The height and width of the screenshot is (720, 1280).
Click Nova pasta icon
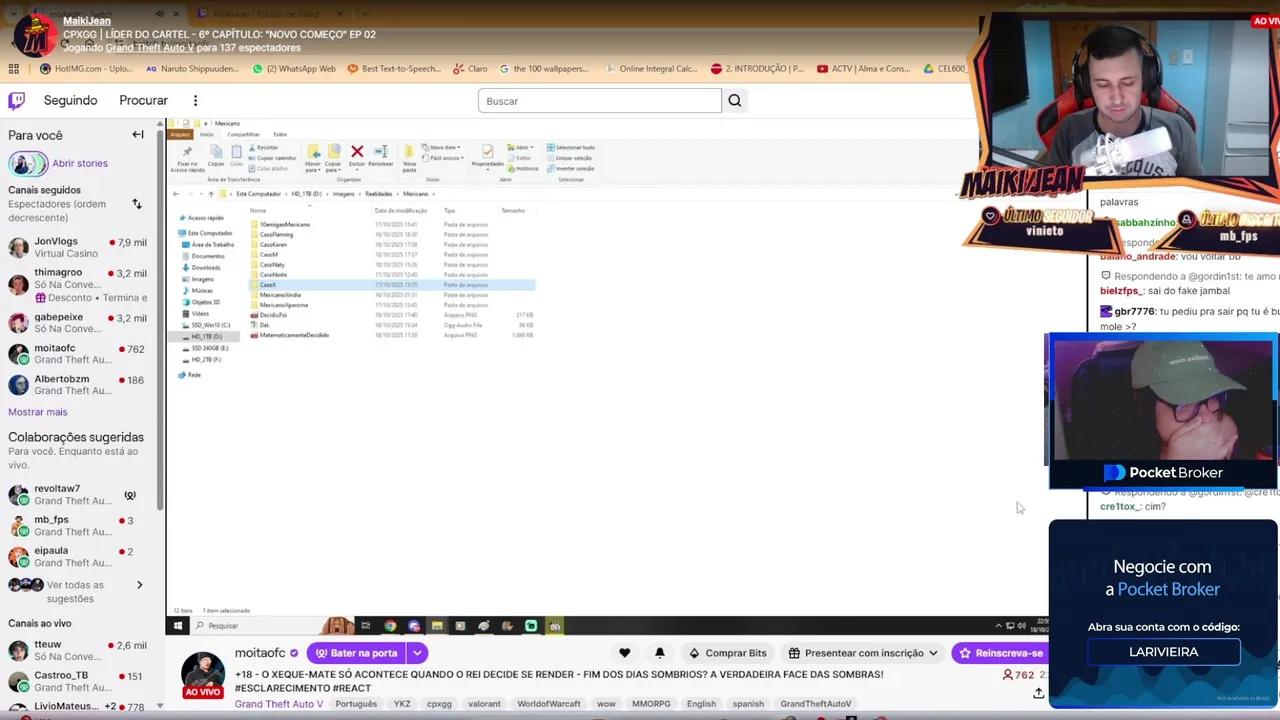[x=409, y=151]
